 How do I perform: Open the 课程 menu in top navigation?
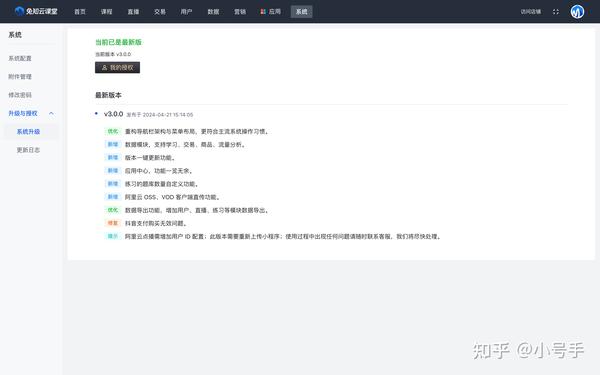106,11
